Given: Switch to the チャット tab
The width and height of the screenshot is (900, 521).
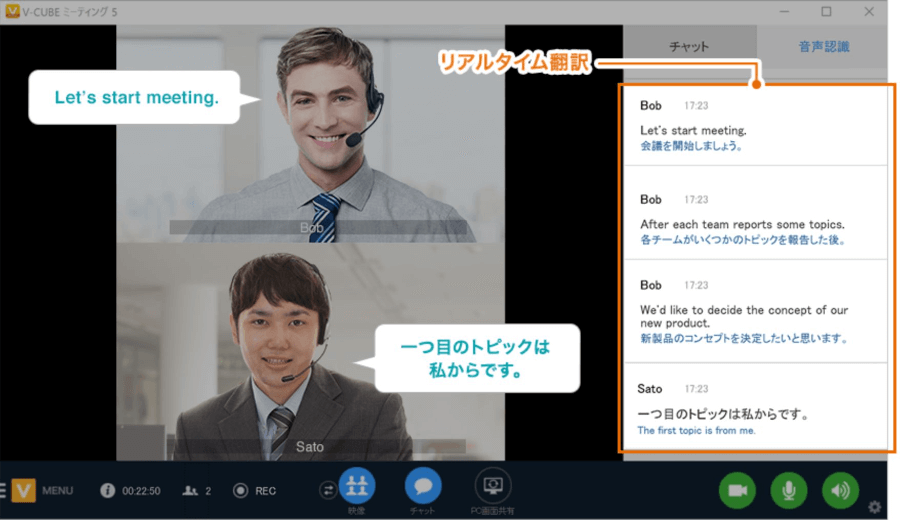Looking at the screenshot, I should click(x=689, y=46).
